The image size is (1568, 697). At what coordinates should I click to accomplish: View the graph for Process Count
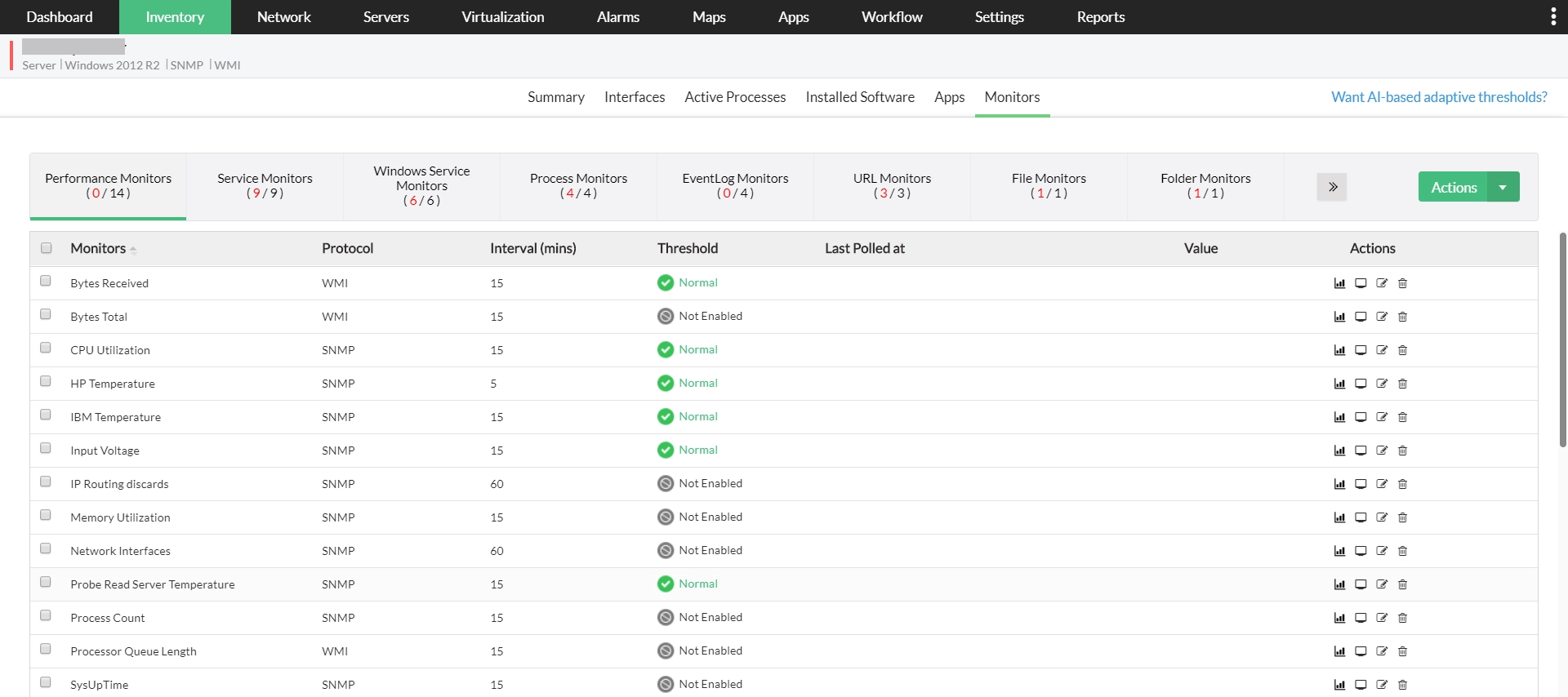(1339, 618)
